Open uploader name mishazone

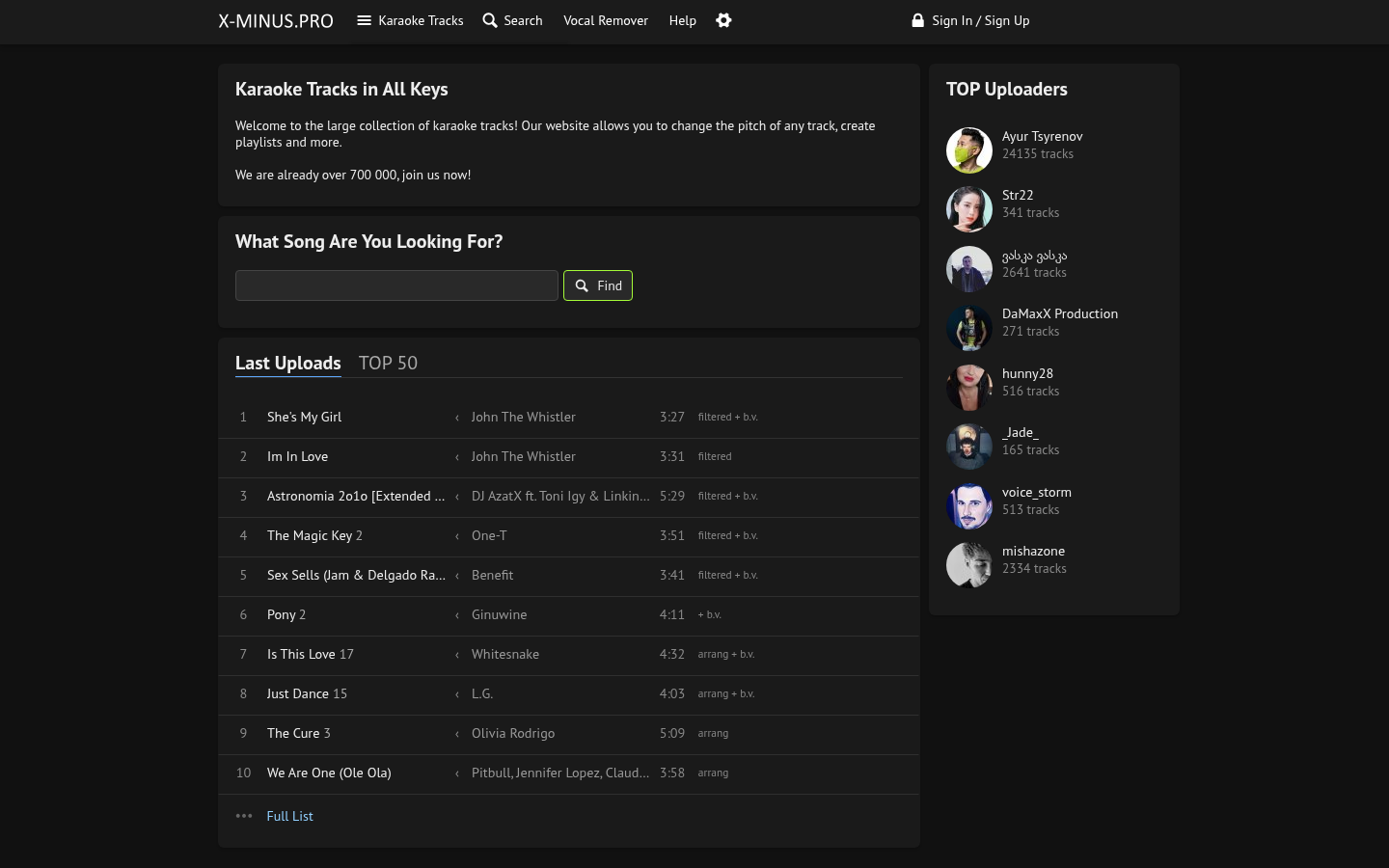pyautogui.click(x=1034, y=551)
